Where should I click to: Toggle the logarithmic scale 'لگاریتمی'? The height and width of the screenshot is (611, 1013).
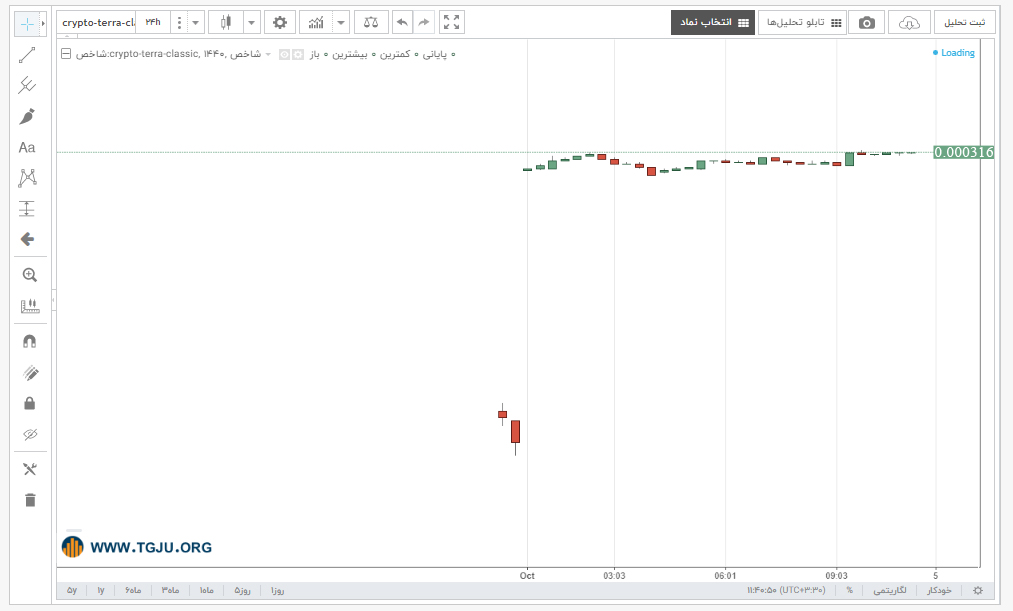(890, 590)
